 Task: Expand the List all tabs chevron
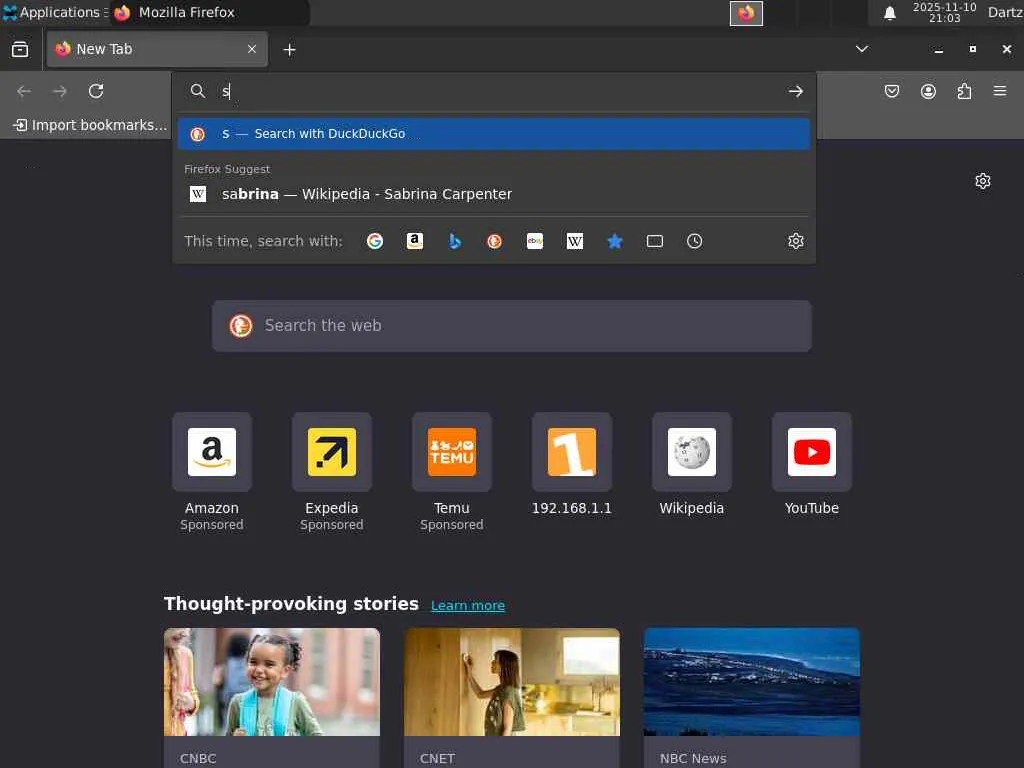pos(862,49)
